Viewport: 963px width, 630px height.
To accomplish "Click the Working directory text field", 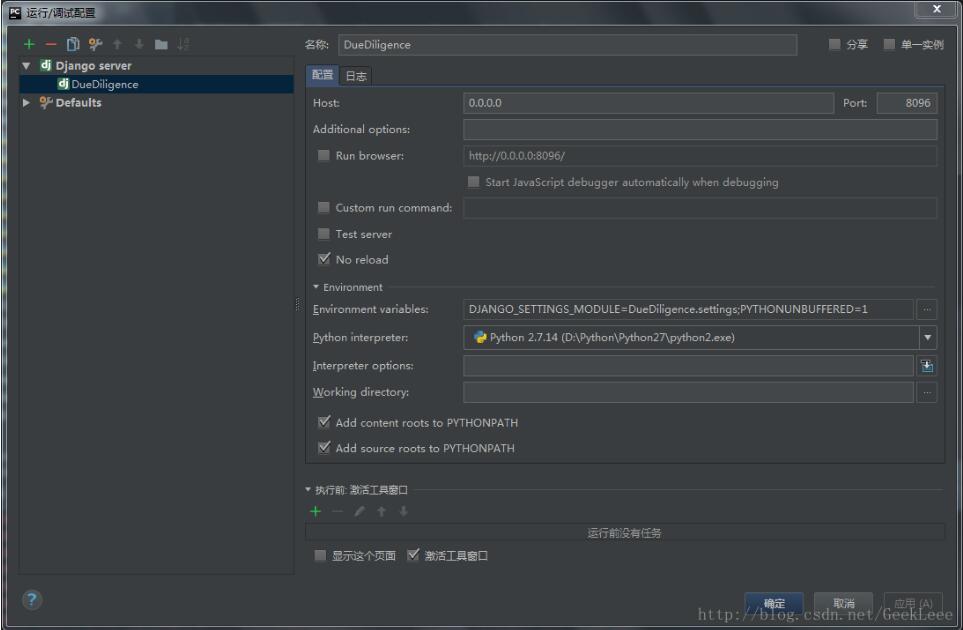I will (x=688, y=392).
